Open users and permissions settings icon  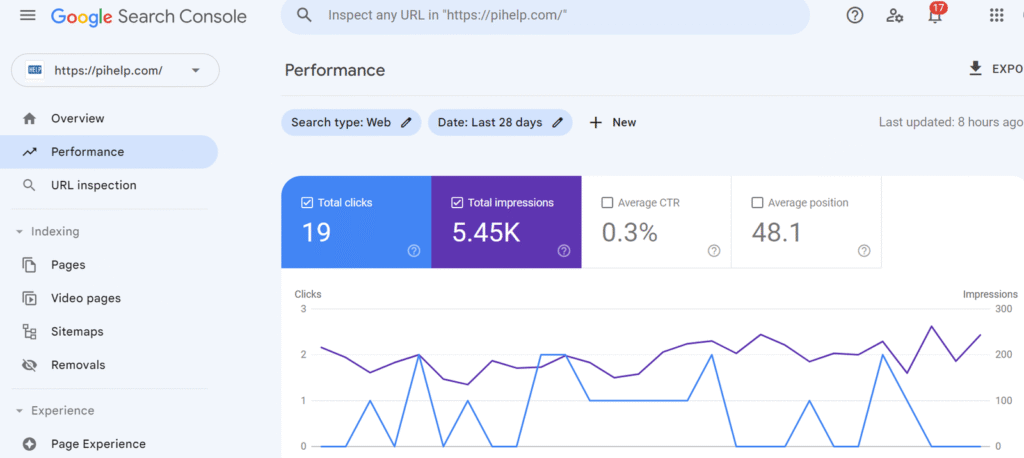(x=895, y=16)
